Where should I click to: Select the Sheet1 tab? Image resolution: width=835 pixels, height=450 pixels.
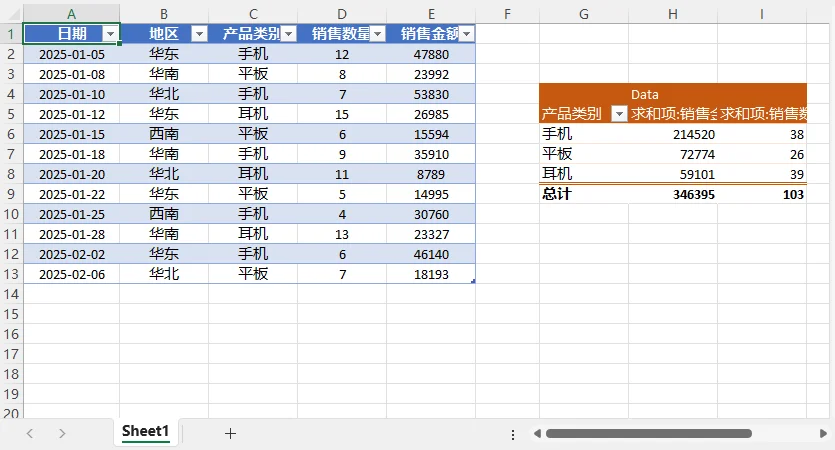(145, 431)
